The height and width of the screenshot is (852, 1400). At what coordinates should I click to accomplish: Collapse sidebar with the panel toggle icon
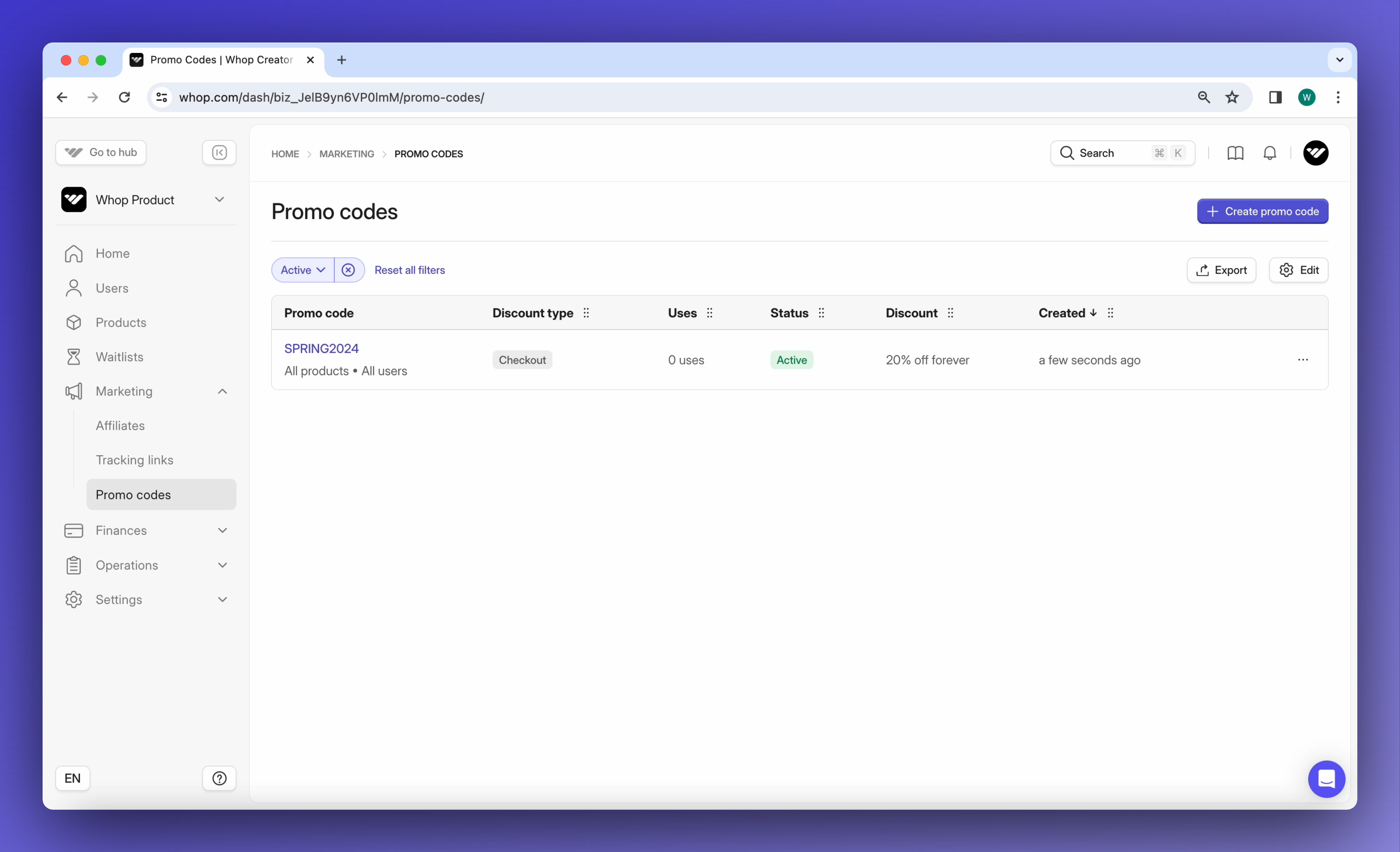[219, 152]
